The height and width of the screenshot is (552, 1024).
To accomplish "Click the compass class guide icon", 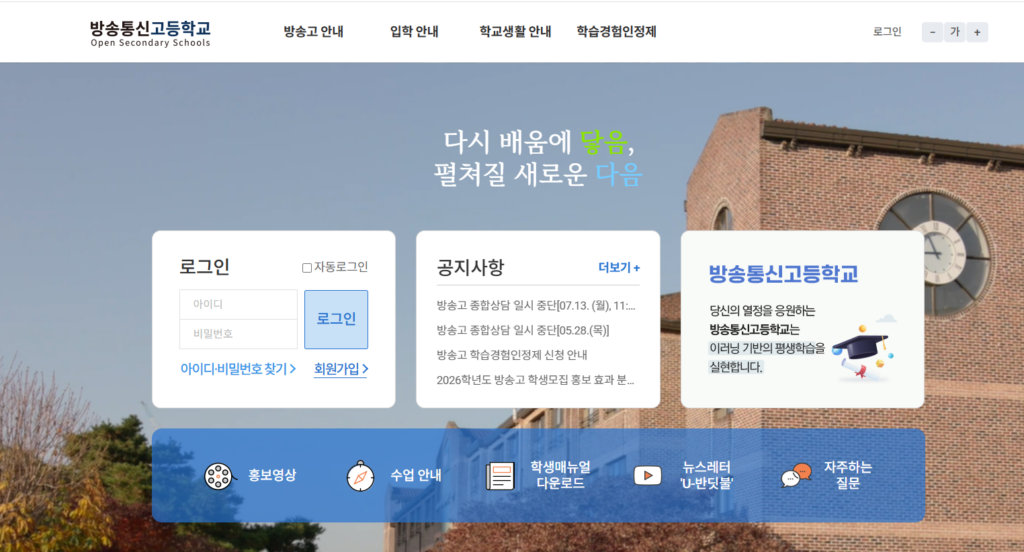I will pos(360,476).
